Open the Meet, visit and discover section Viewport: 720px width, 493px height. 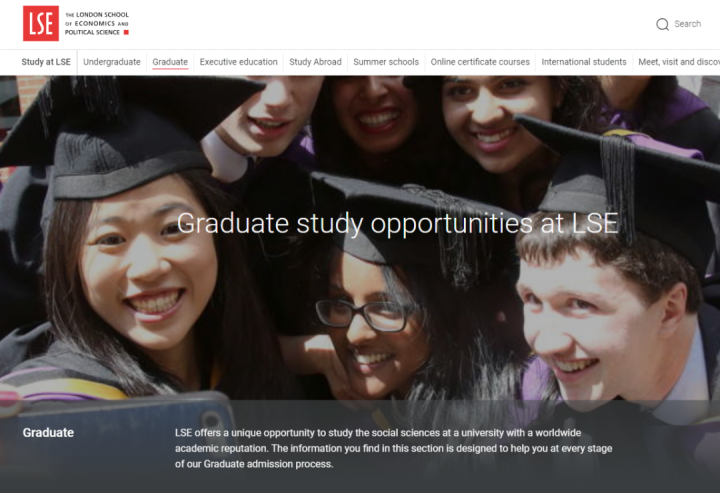679,62
